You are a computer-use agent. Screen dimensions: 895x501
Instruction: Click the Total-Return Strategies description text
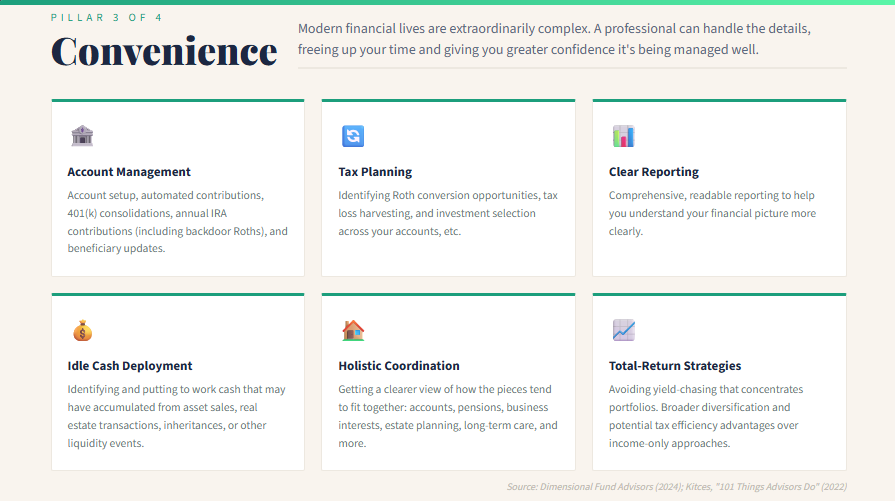point(706,416)
